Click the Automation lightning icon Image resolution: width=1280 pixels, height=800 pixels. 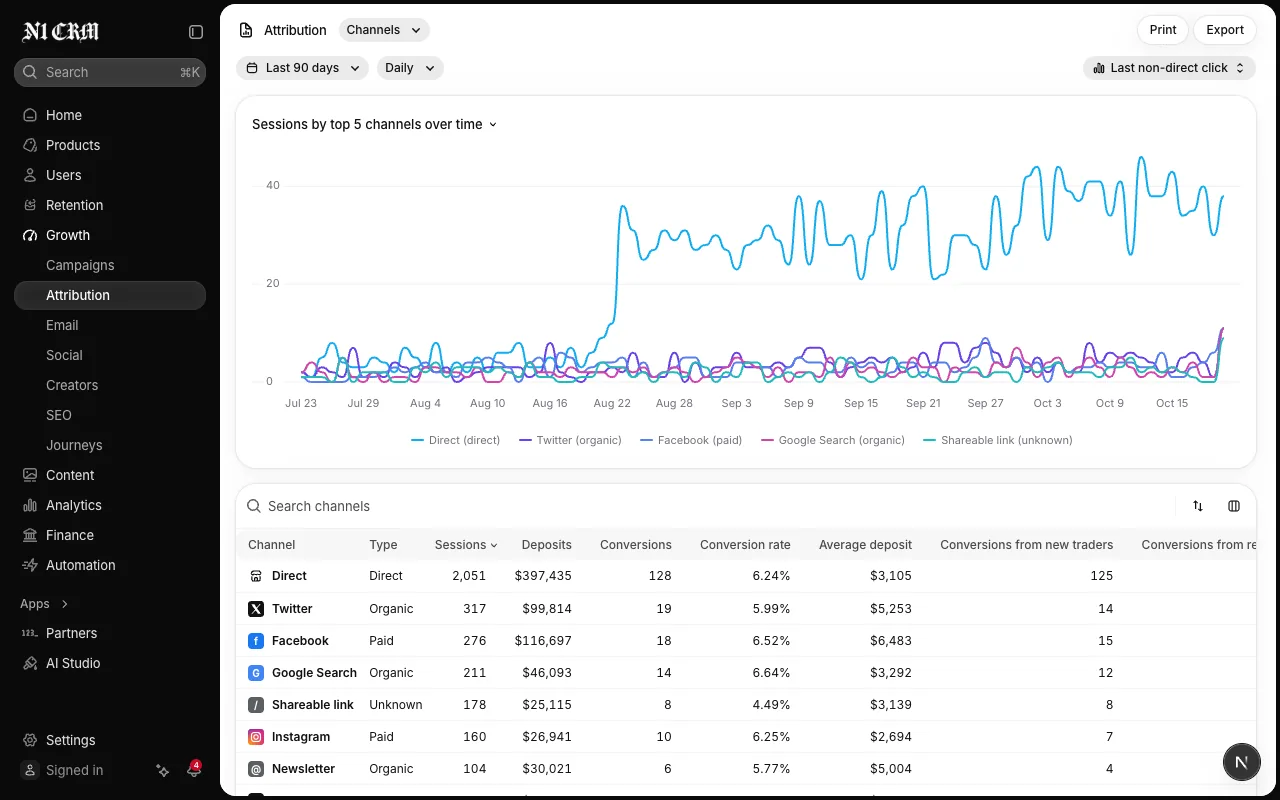tap(30, 565)
